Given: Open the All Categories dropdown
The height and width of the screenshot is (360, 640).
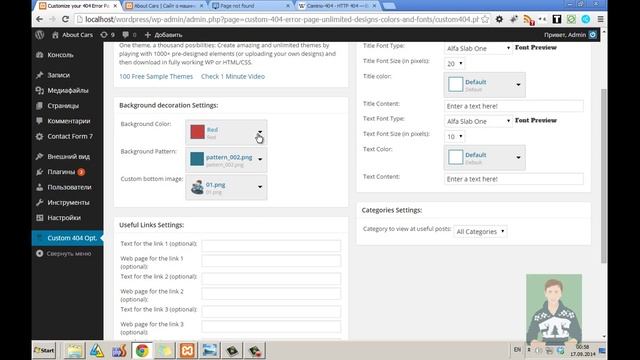Looking at the screenshot, I should [x=480, y=231].
